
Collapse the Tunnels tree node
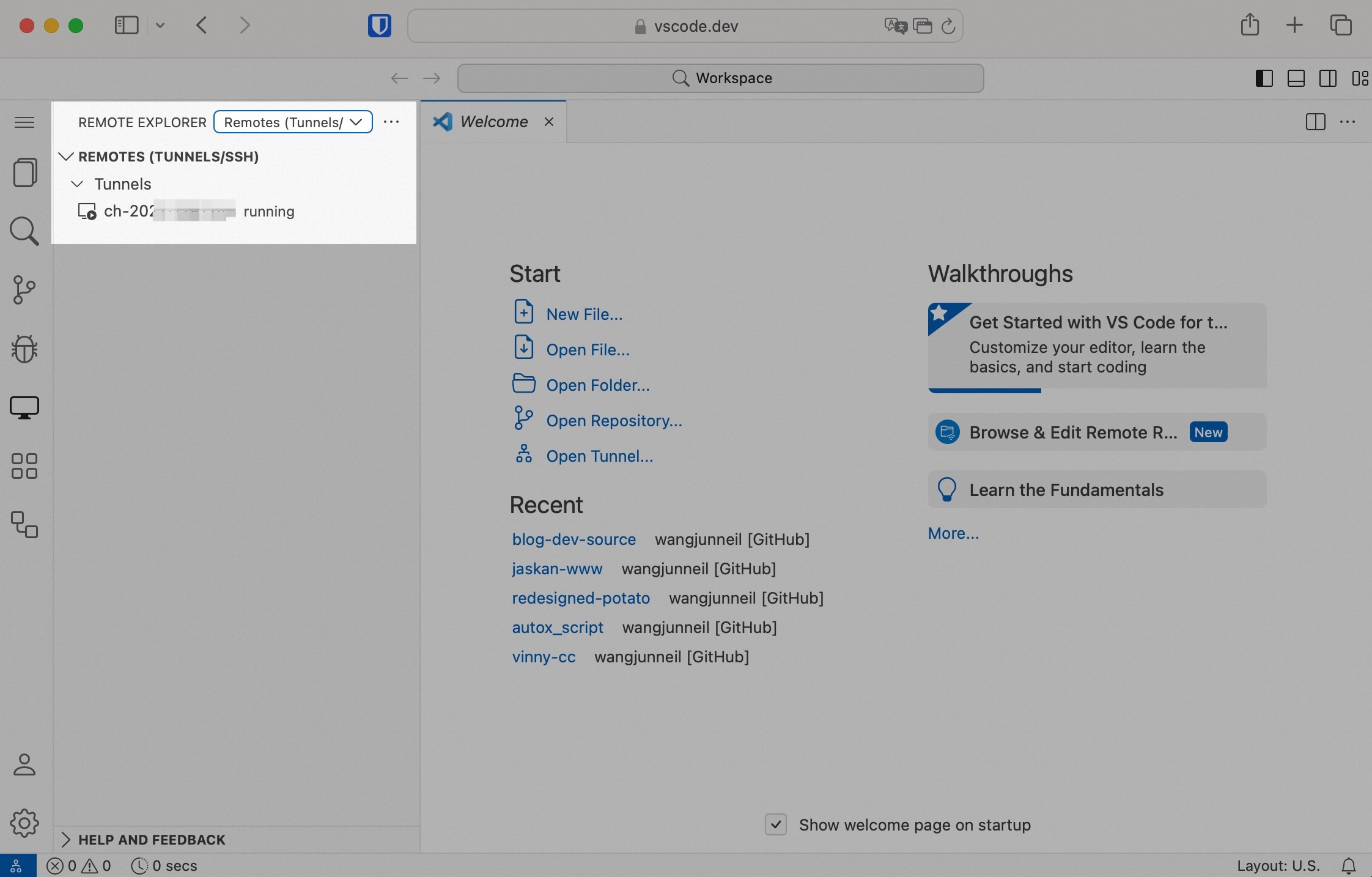click(77, 184)
